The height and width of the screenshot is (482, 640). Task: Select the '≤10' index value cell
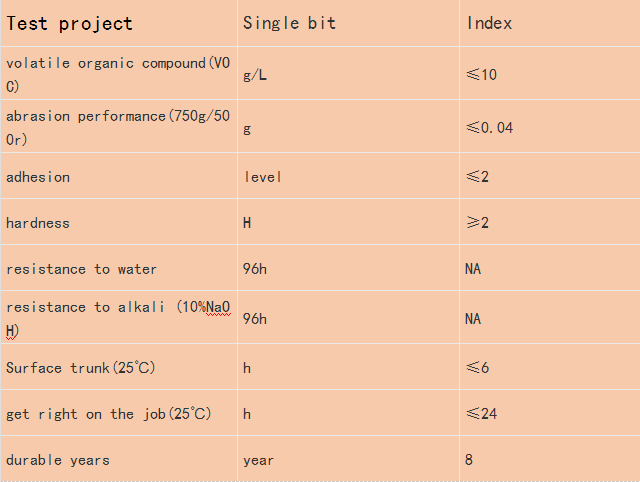pyautogui.click(x=550, y=73)
